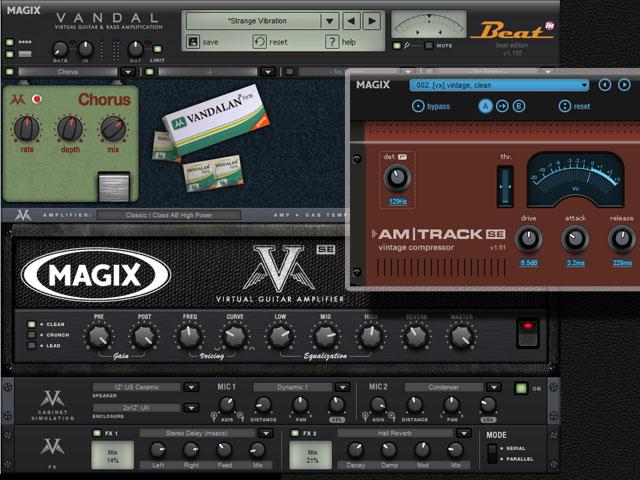Open the Strange Vibration preset dropdown
640x480 pixels.
(330, 21)
